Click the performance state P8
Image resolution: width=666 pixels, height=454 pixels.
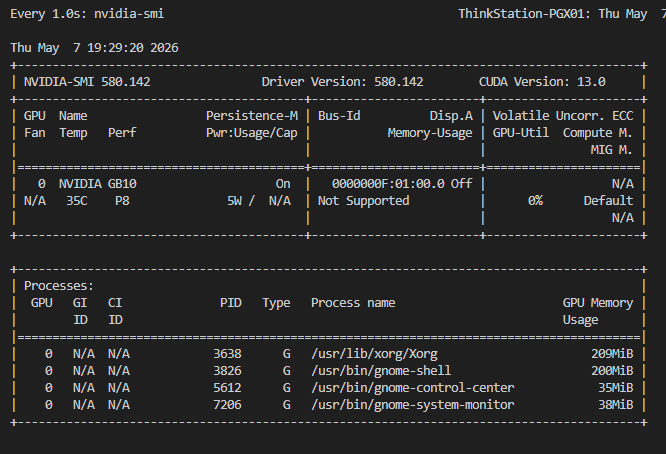122,200
